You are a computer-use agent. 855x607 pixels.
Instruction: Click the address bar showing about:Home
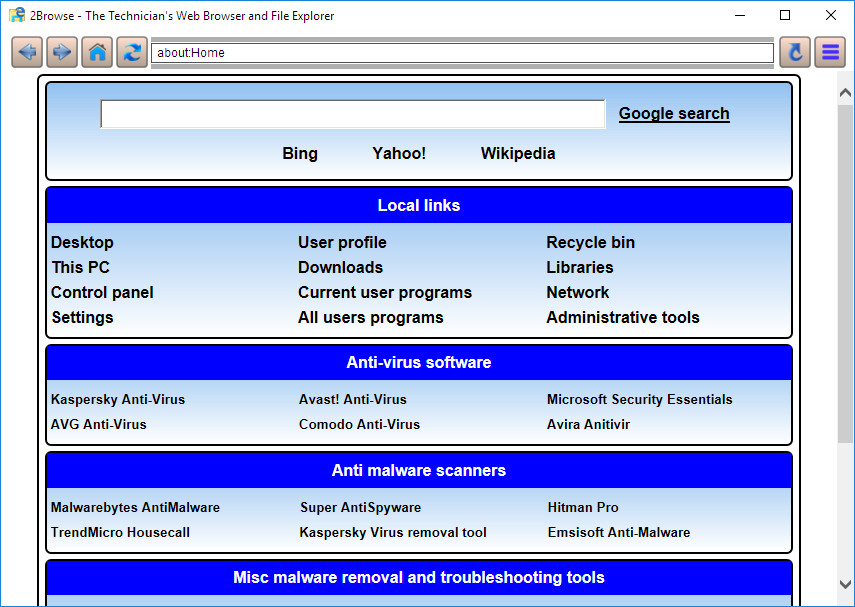(462, 53)
